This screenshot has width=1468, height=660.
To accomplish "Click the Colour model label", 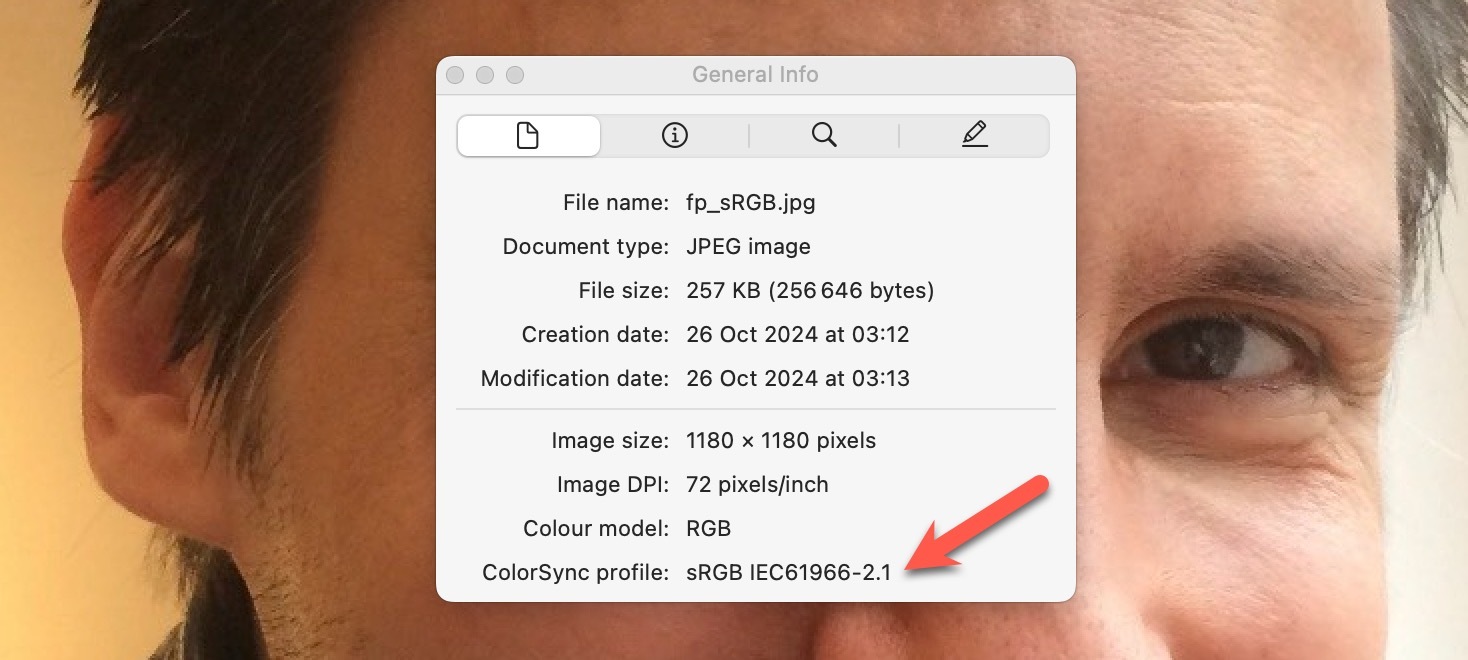I will [596, 528].
